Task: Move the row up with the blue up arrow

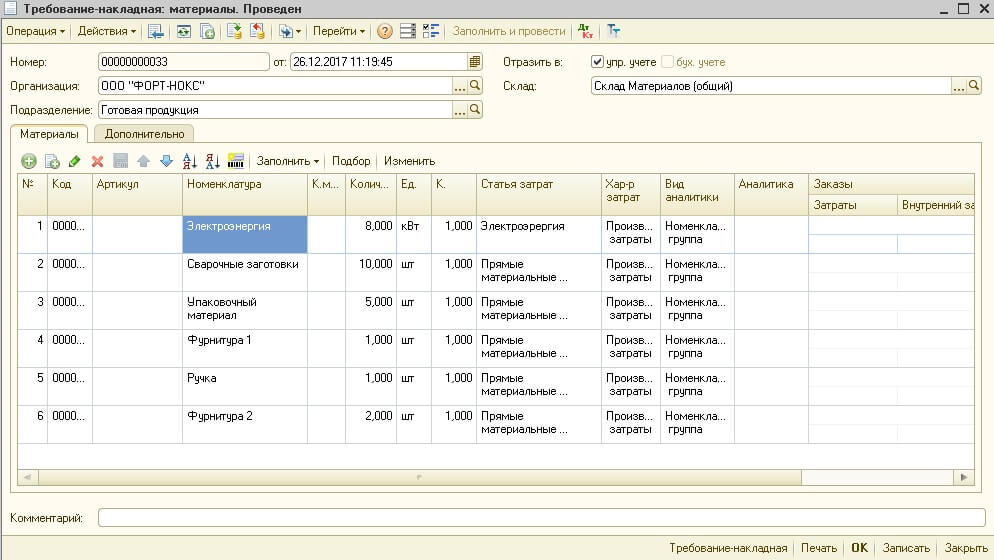Action: point(143,161)
